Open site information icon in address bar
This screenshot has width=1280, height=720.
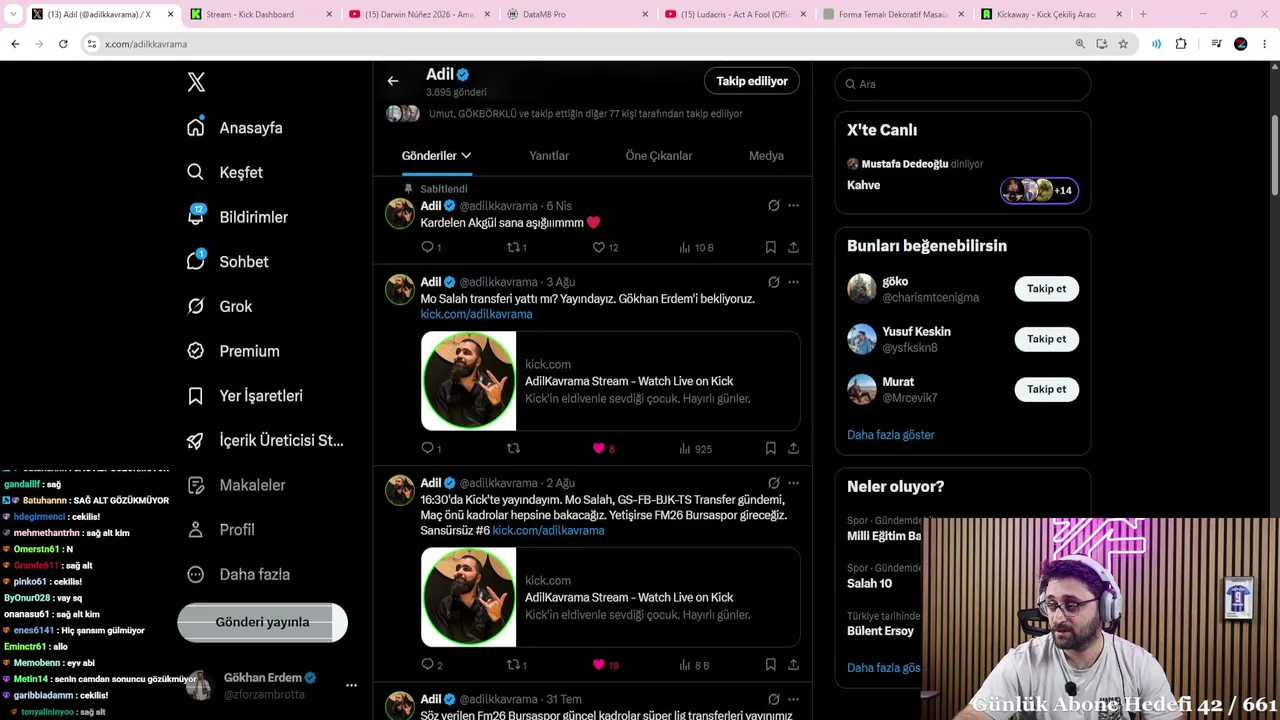(x=92, y=44)
